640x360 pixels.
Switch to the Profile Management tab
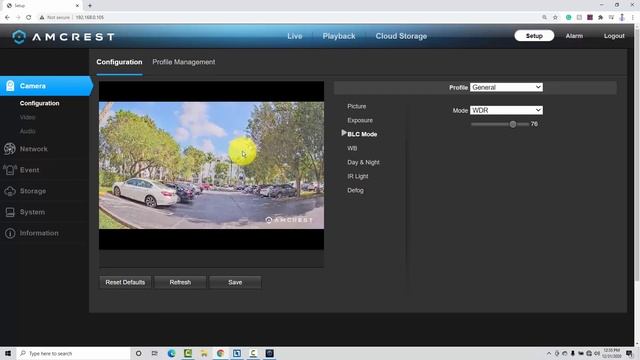(x=184, y=62)
